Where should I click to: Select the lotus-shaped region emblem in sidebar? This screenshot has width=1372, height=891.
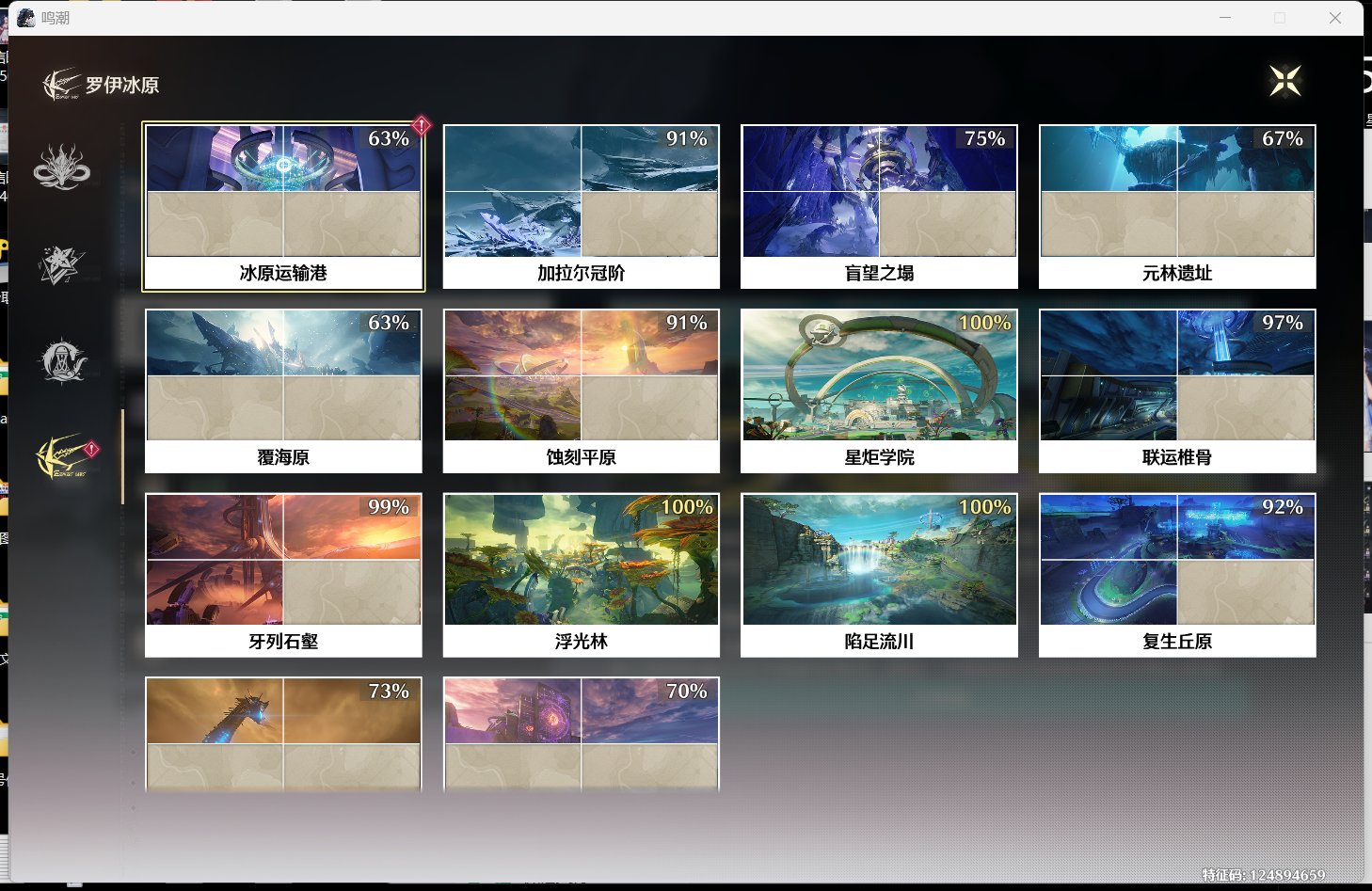pyautogui.click(x=61, y=167)
